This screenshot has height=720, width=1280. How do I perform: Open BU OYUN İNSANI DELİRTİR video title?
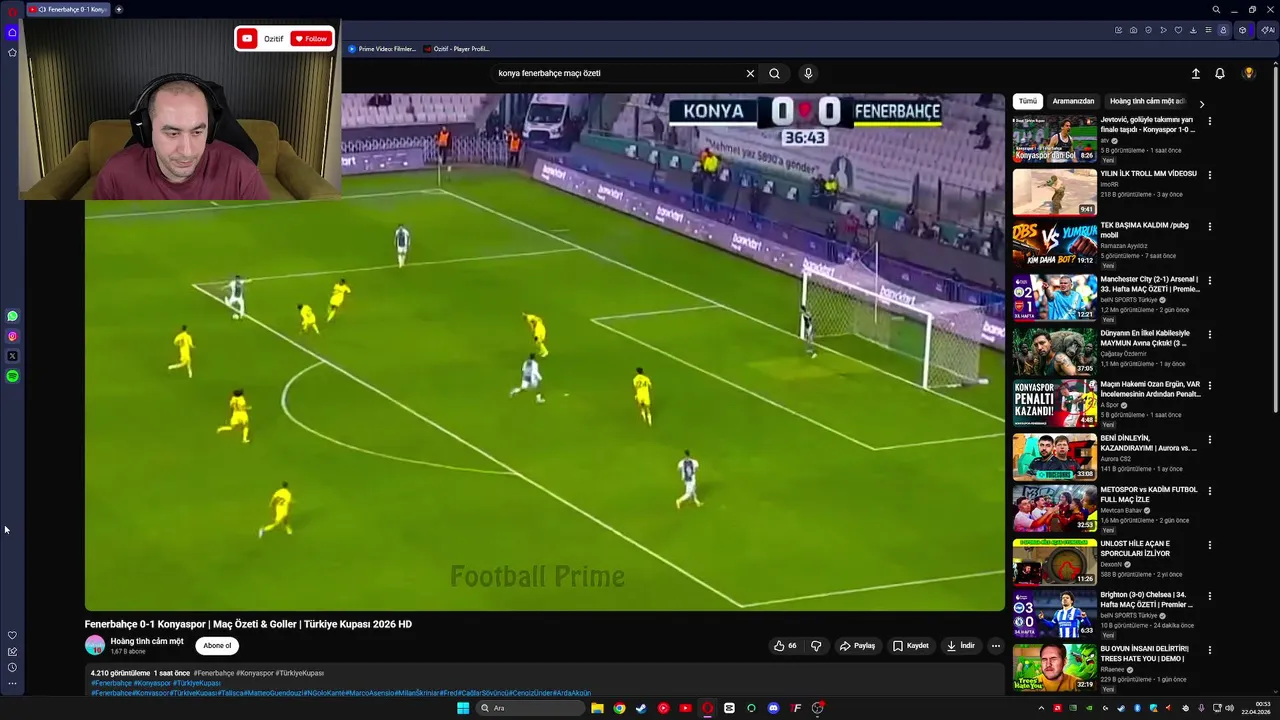click(1145, 654)
